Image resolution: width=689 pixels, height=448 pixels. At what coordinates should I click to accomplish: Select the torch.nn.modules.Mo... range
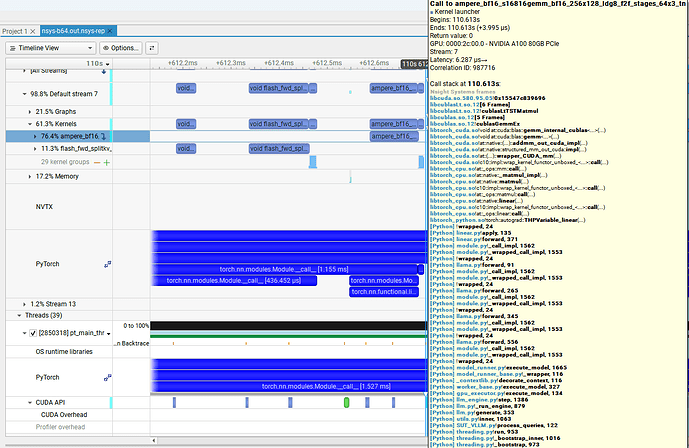point(384,281)
